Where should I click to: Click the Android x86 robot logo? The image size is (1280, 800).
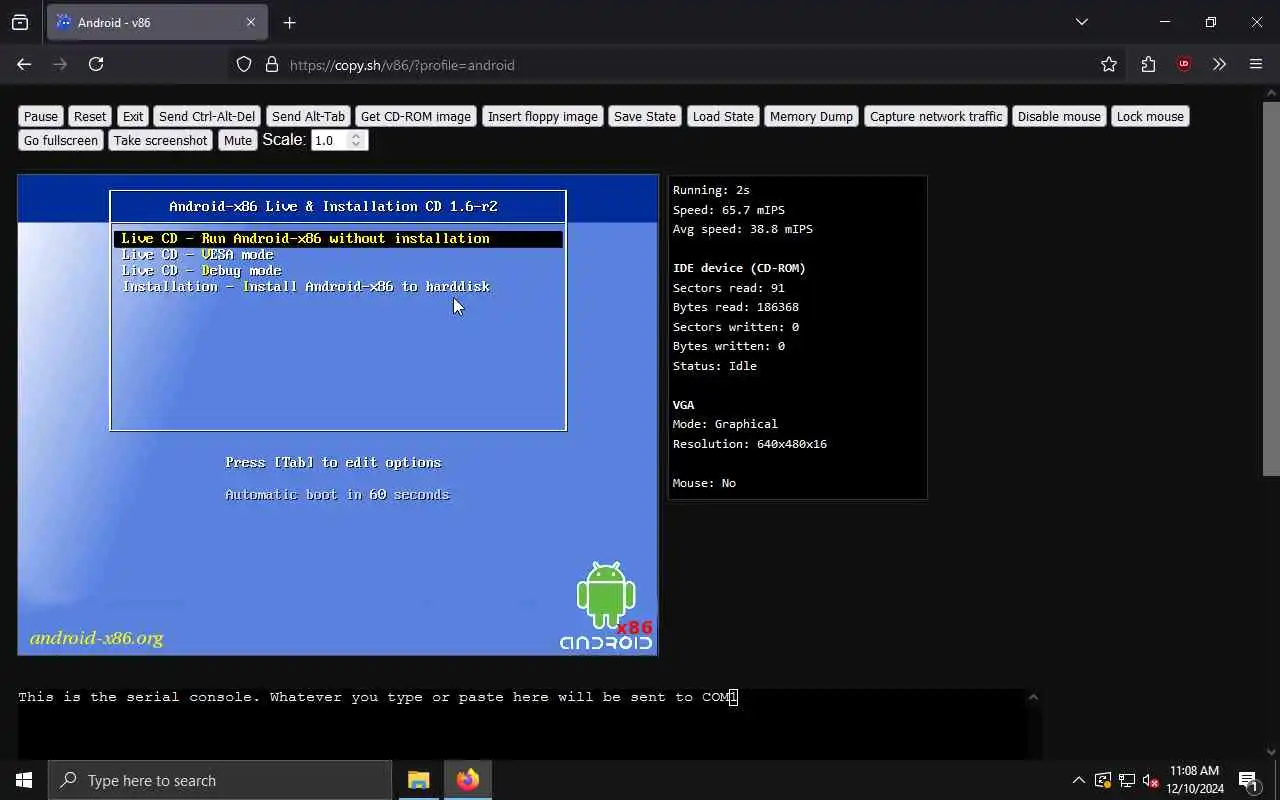click(x=606, y=606)
